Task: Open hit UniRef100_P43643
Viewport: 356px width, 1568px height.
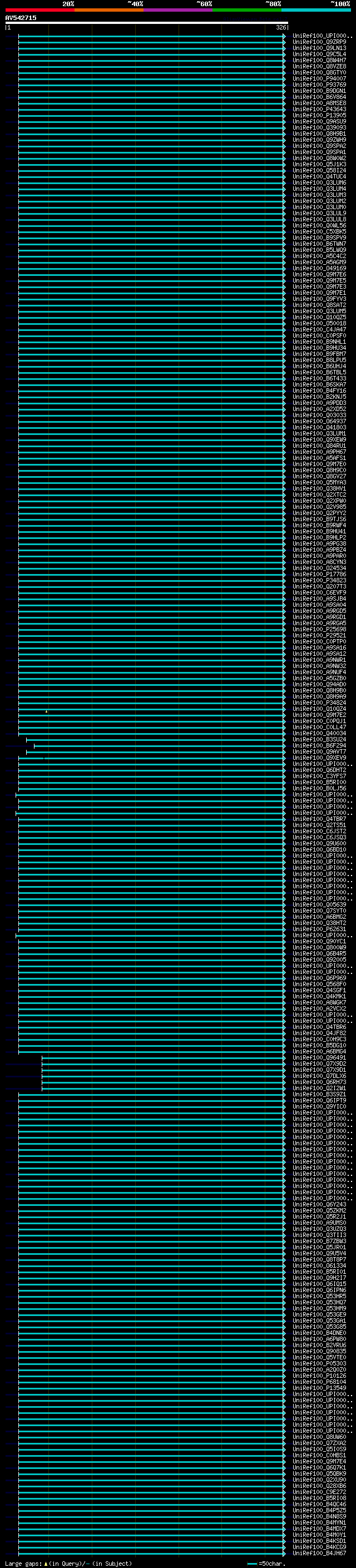Action: (319, 110)
